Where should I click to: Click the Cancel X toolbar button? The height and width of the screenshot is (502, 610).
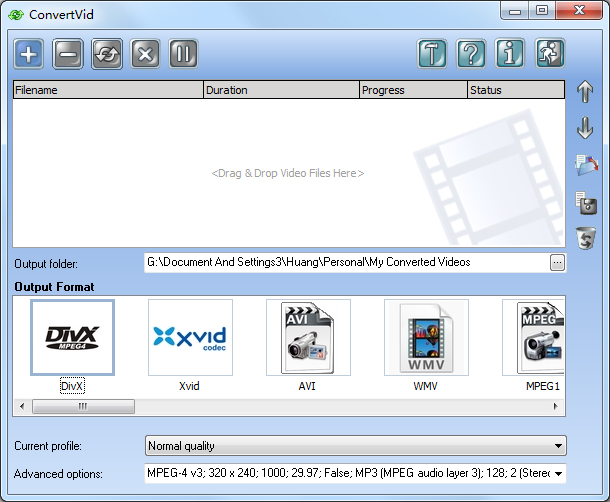146,54
